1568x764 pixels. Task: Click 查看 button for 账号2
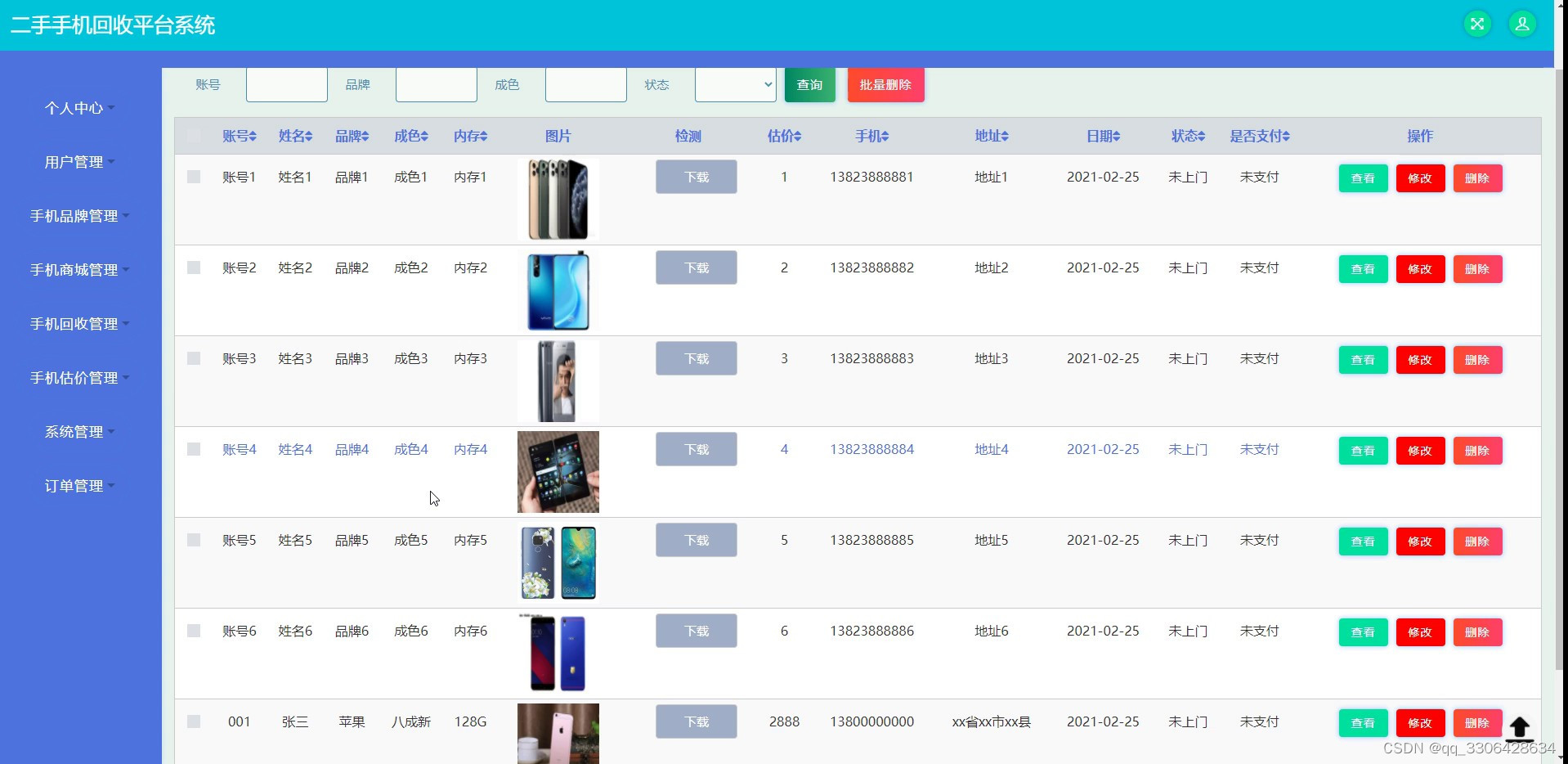tap(1364, 269)
